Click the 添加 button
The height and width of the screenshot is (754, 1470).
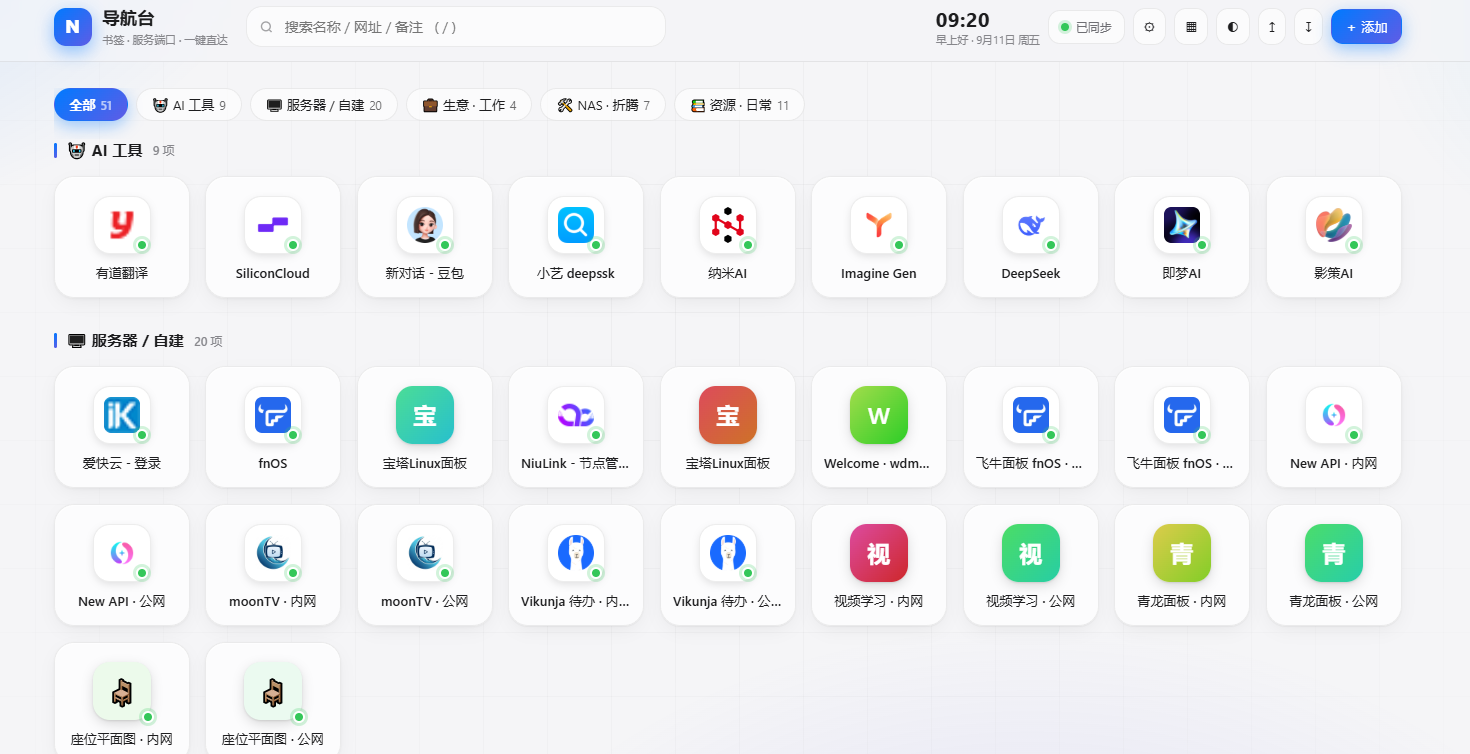1366,27
